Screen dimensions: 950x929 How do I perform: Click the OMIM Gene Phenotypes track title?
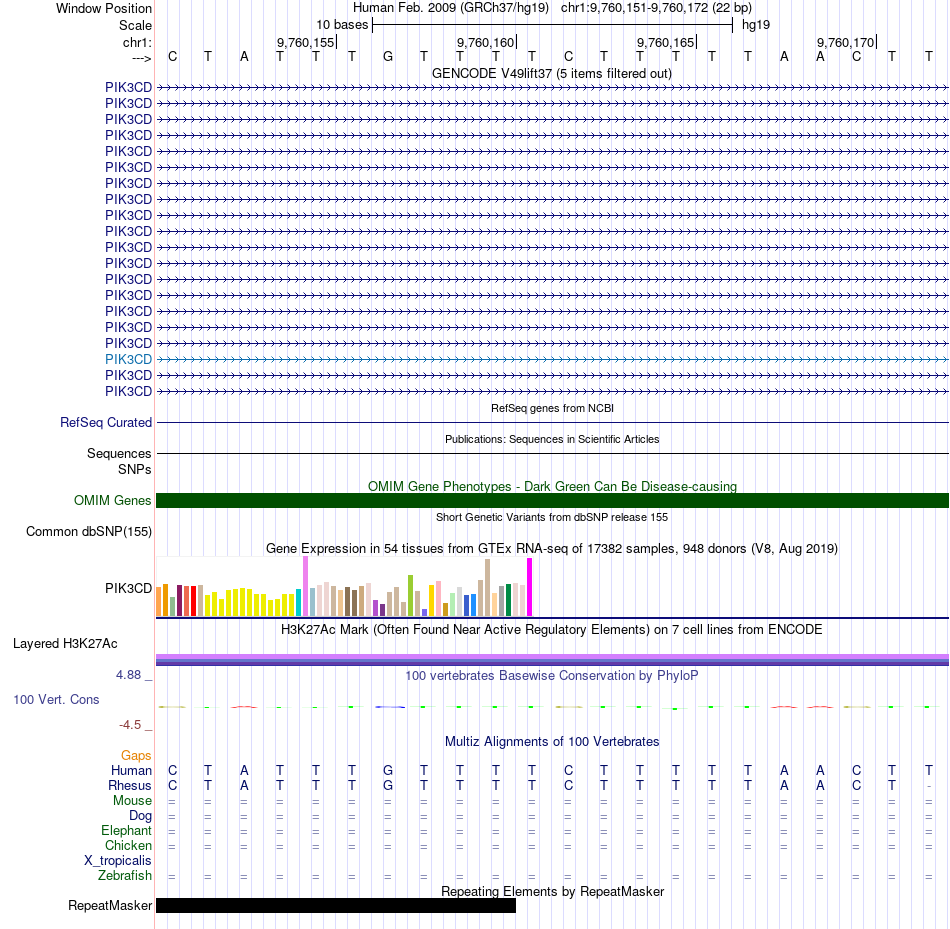553,486
